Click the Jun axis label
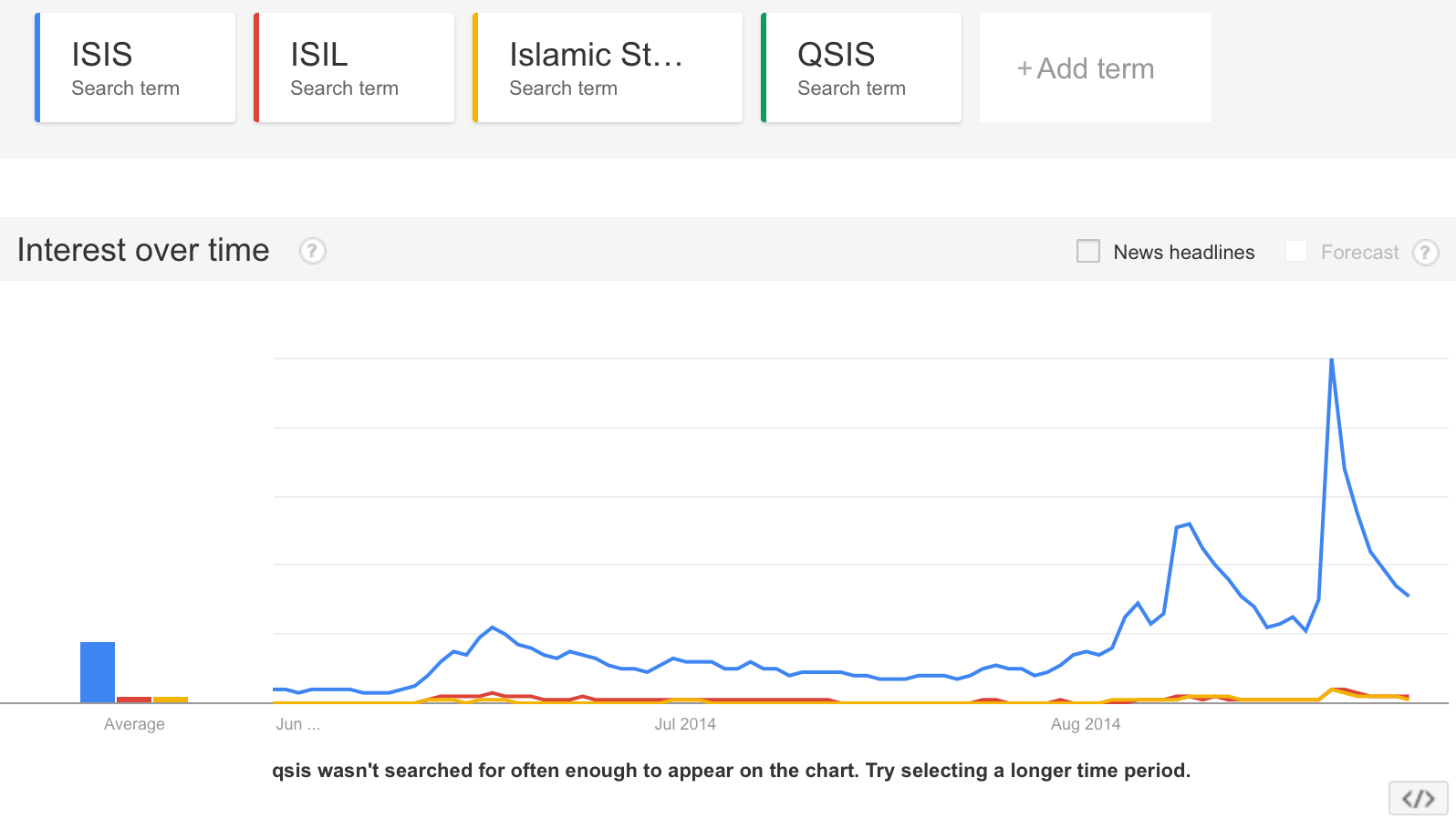This screenshot has height=830, width=1456. (x=297, y=724)
